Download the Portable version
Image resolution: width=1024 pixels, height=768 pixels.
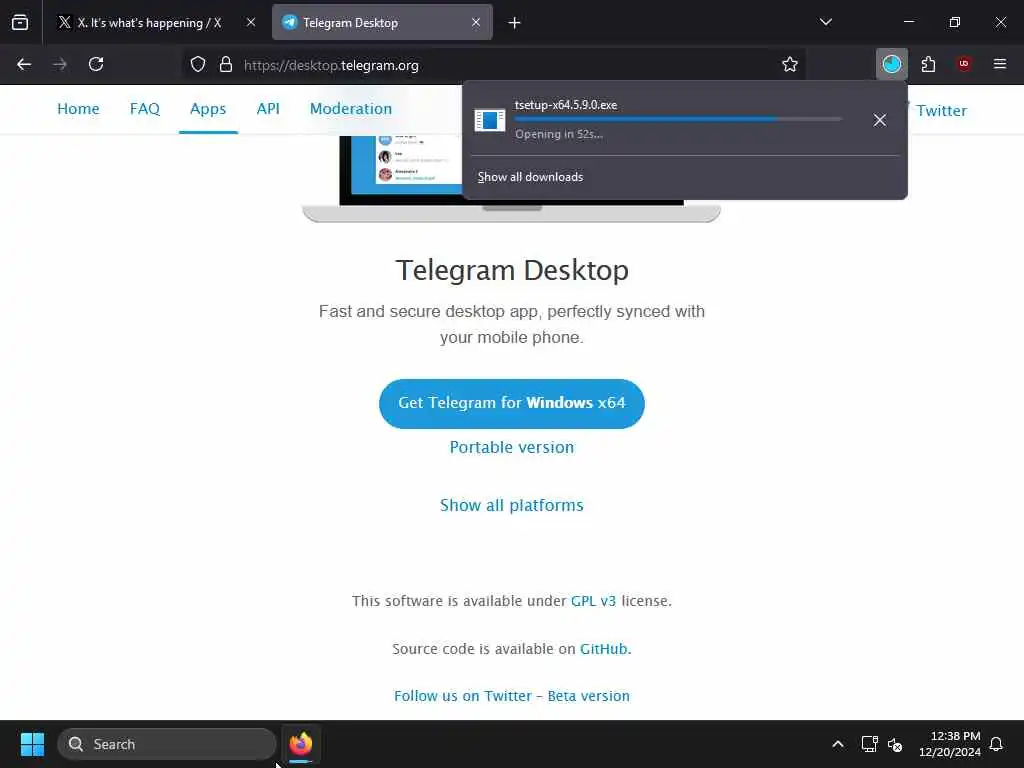[512, 447]
